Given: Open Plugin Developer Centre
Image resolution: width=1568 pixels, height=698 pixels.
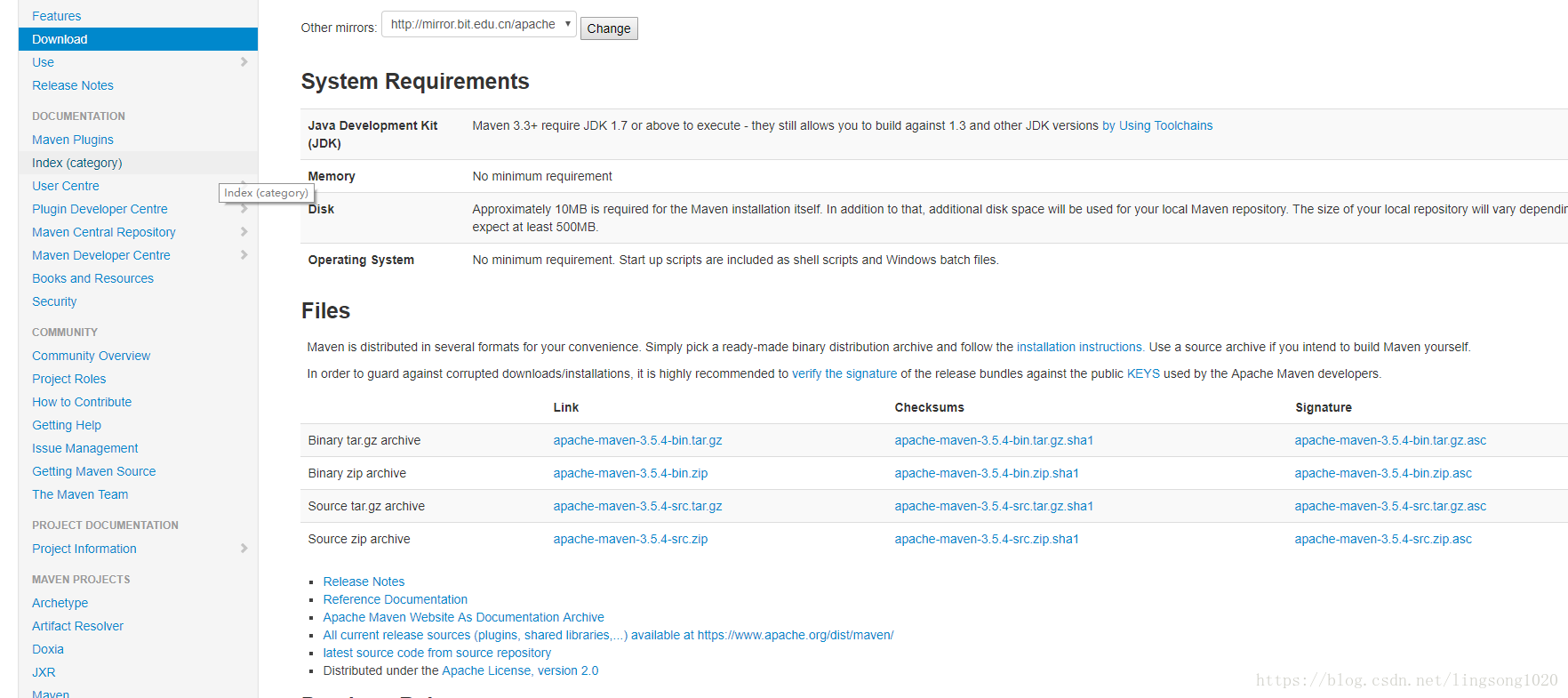Looking at the screenshot, I should point(100,209).
